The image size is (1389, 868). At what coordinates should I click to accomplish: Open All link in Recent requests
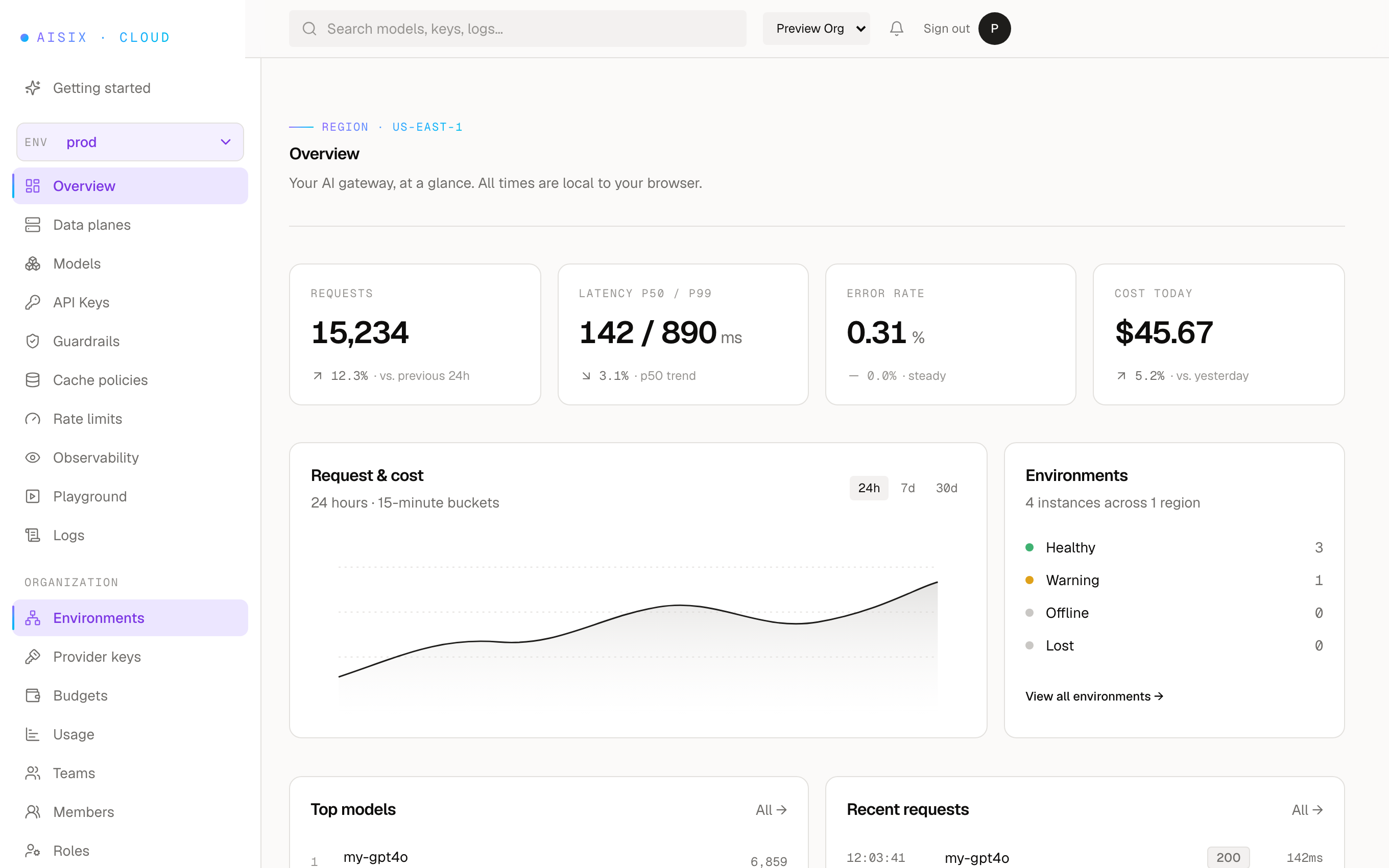click(x=1307, y=809)
